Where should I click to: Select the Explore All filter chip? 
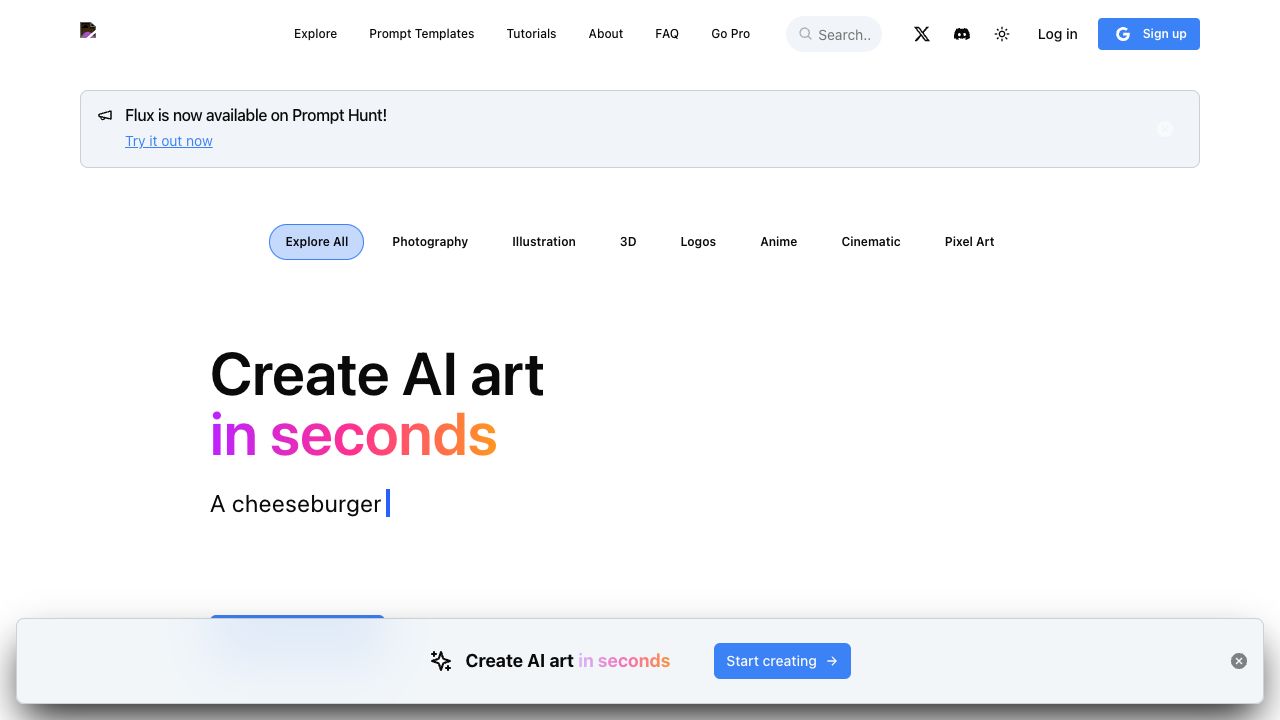316,242
